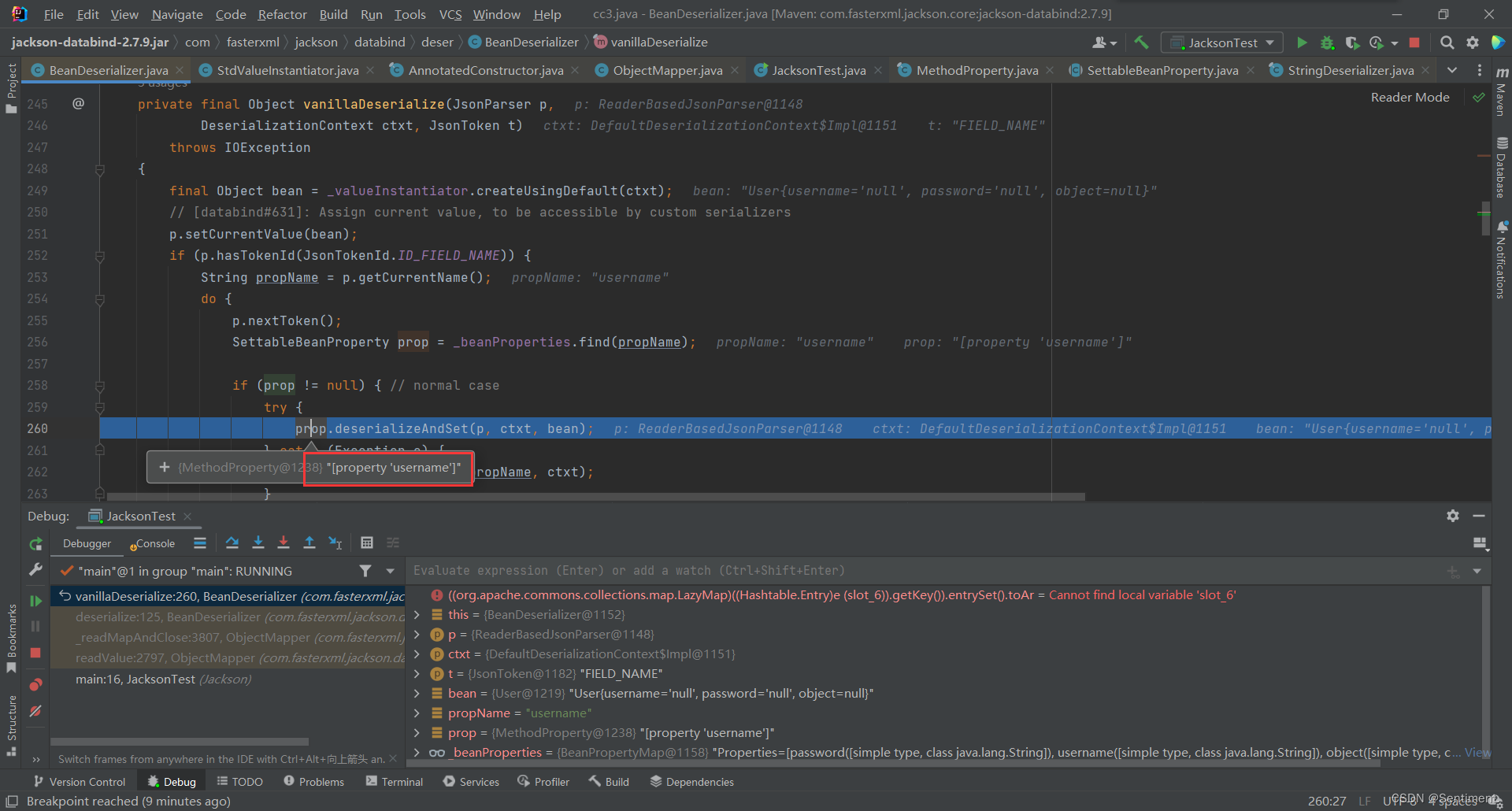The height and width of the screenshot is (811, 1512).
Task: Open the Problems tool window
Action: tap(313, 782)
